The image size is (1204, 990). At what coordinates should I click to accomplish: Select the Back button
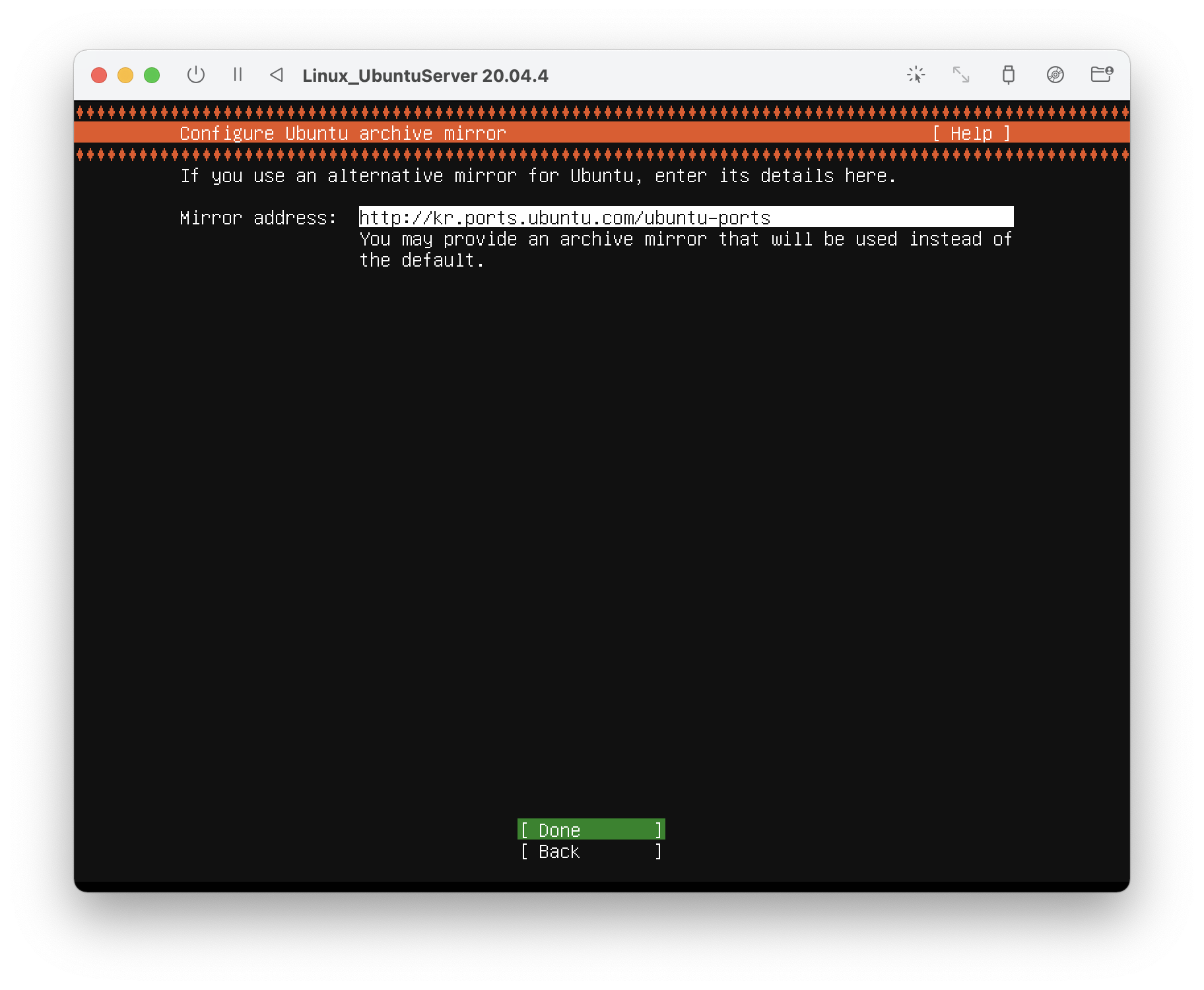pos(591,851)
